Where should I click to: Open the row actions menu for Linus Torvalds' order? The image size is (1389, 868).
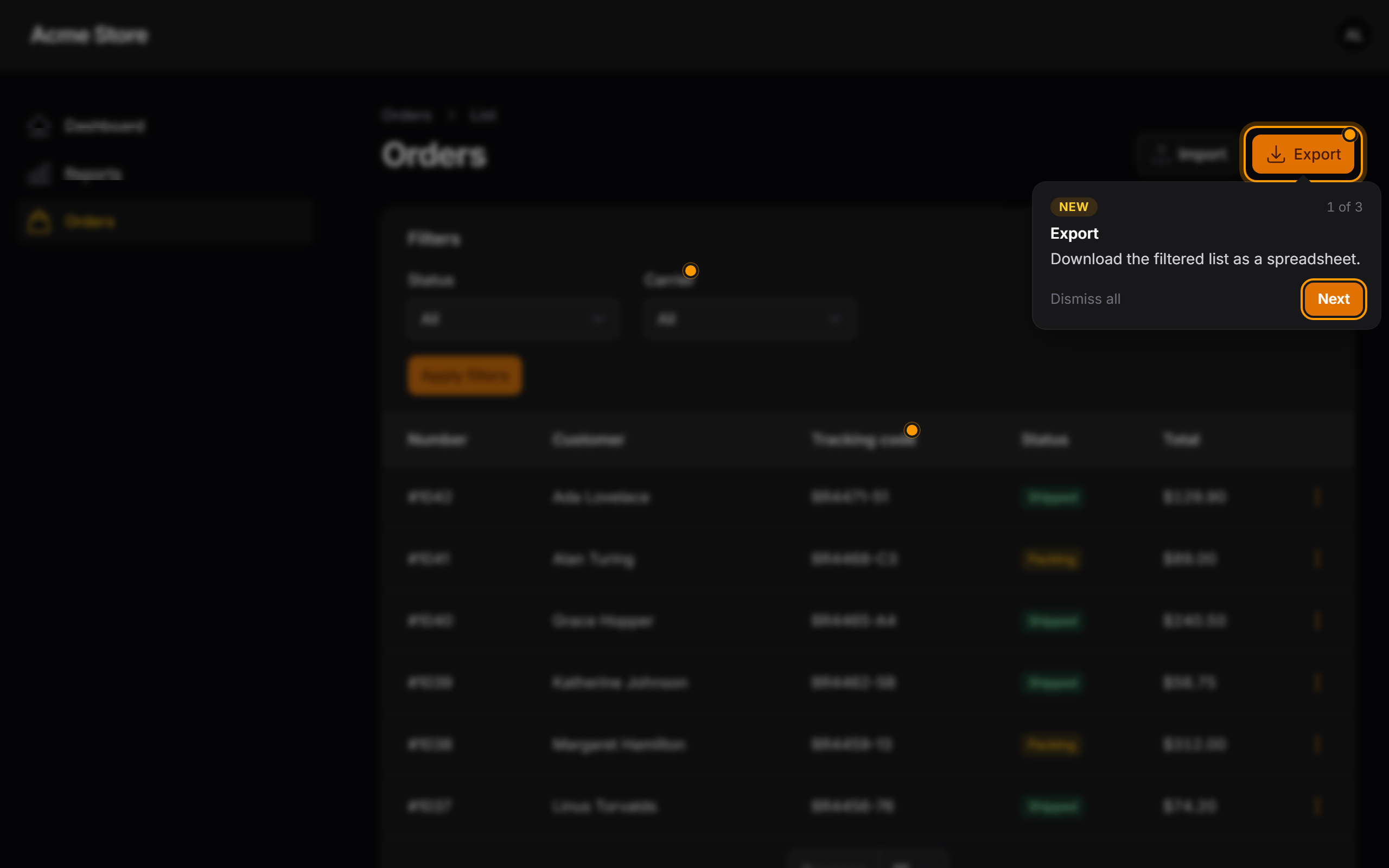(x=1317, y=806)
